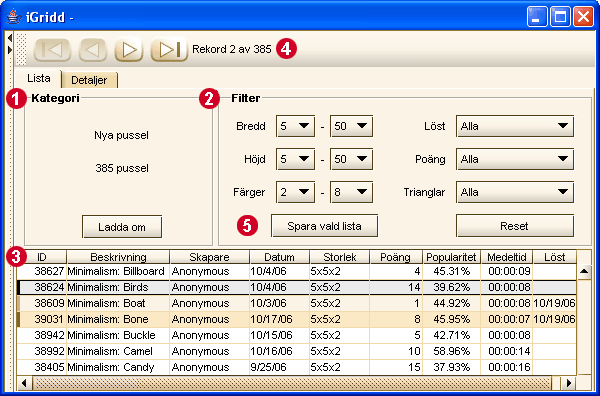Click Spara vald lista button
This screenshot has height=396, width=600.
click(324, 226)
